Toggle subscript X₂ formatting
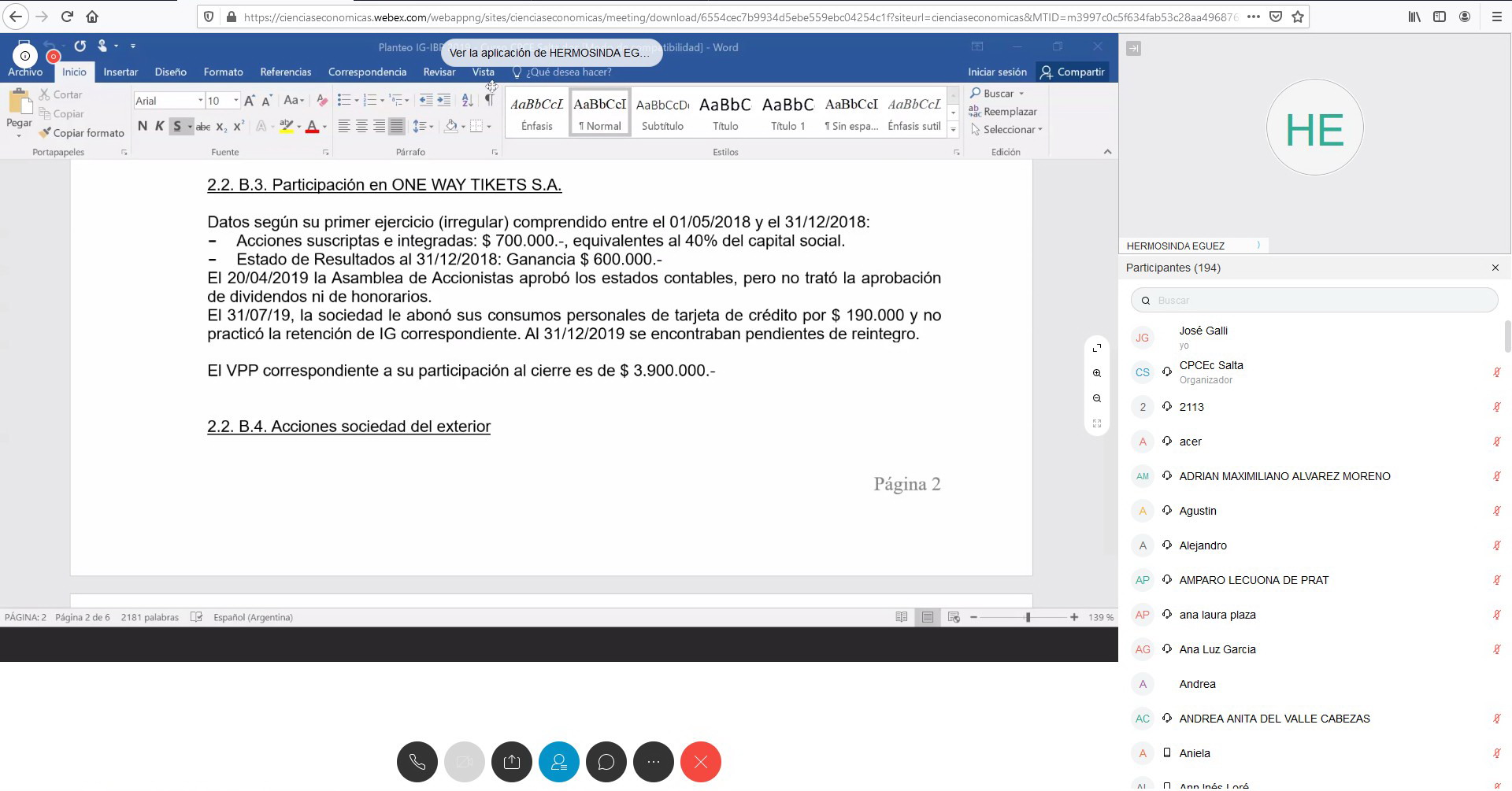The height and width of the screenshot is (791, 1512). point(221,127)
